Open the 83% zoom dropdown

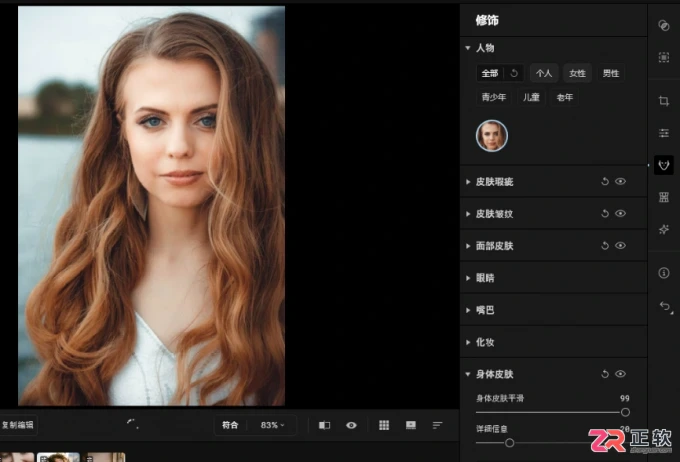(x=272, y=425)
